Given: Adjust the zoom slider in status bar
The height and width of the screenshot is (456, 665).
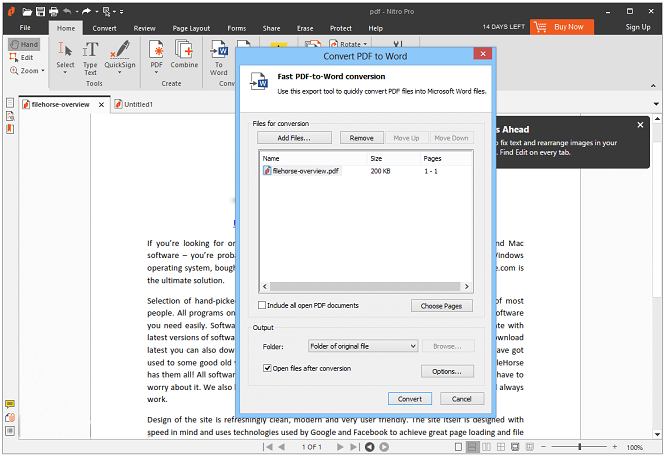Looking at the screenshot, I should (580, 447).
